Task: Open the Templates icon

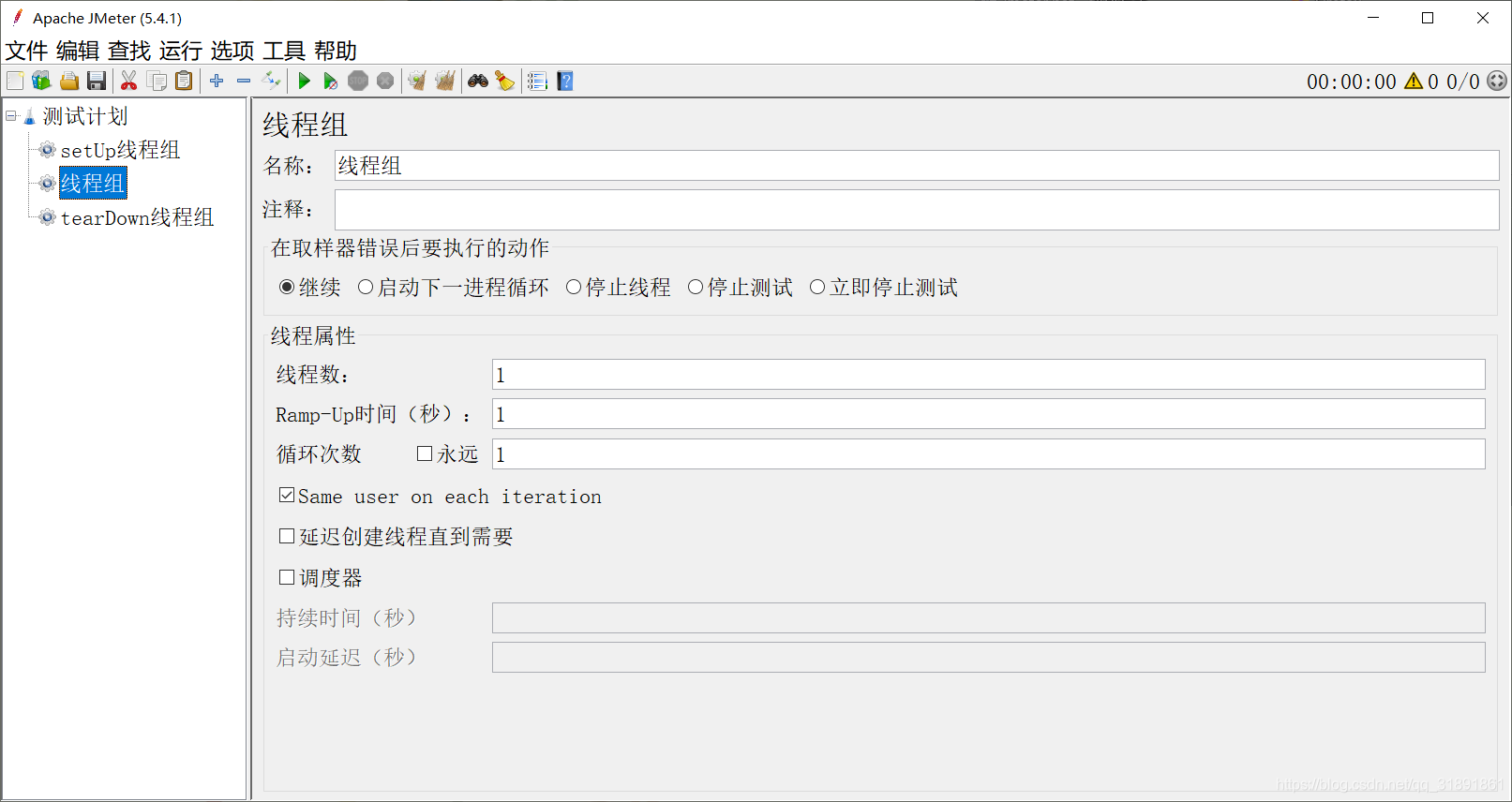Action: click(41, 82)
